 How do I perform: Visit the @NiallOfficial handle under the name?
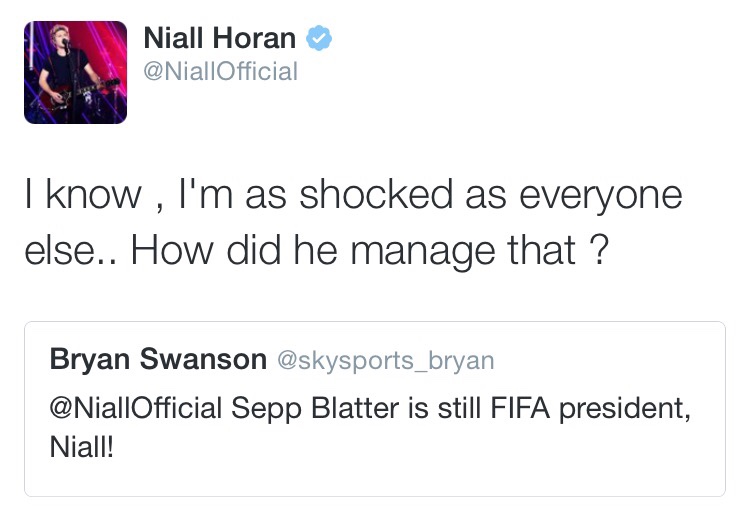[221, 71]
